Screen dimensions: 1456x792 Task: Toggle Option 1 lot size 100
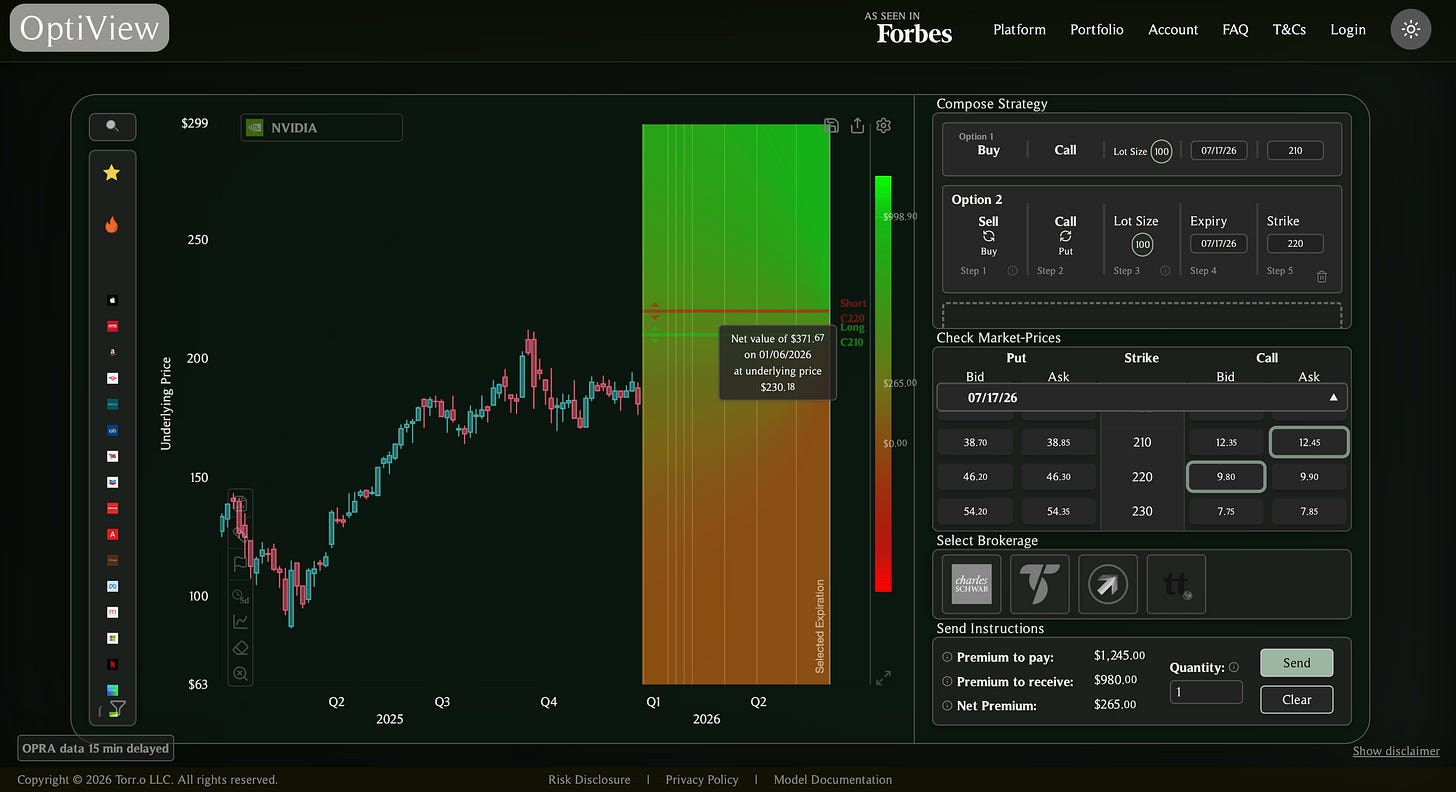click(x=1161, y=152)
